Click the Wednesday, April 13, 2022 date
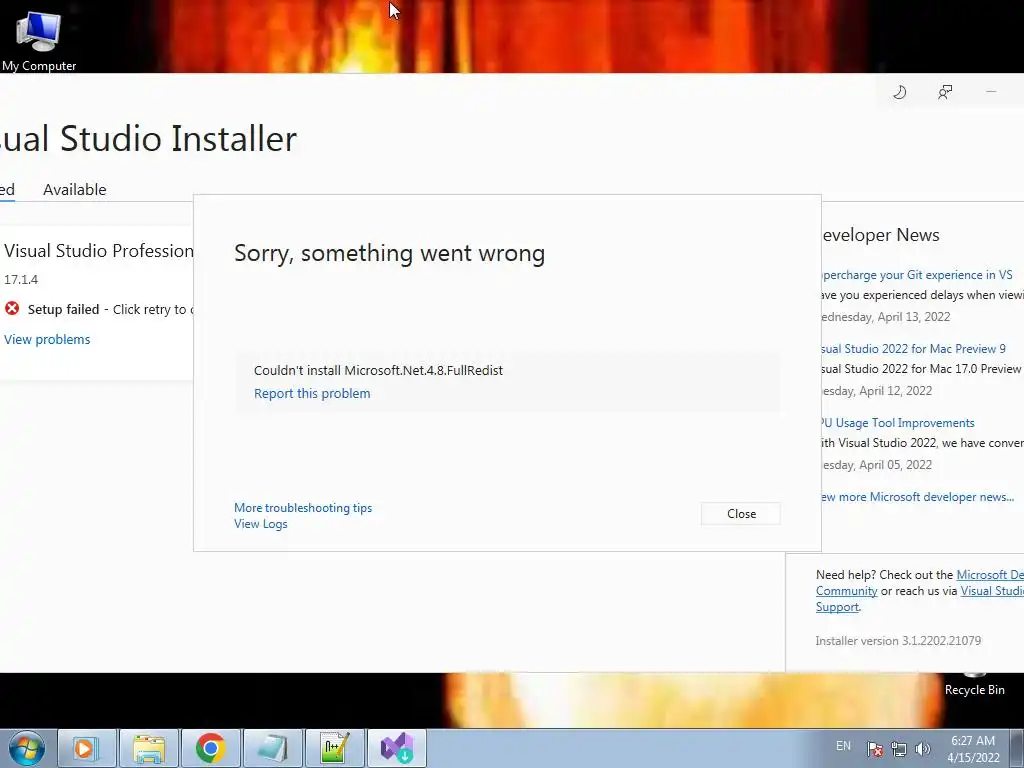 (x=886, y=317)
